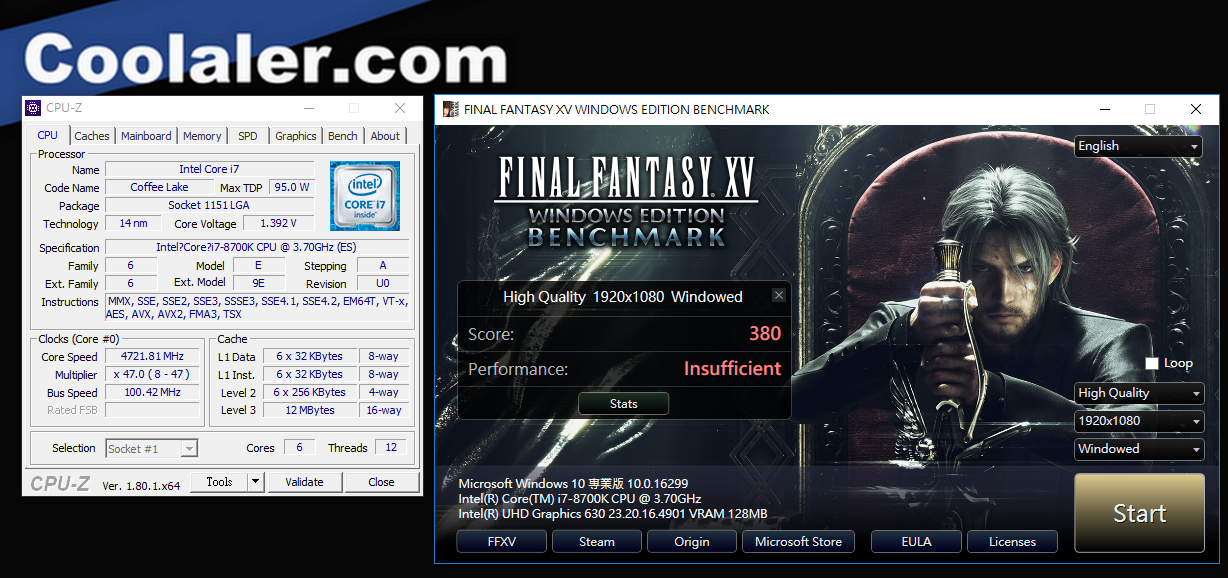Click the 'Microsoft Windows 10' OS info line
Image resolution: width=1228 pixels, height=578 pixels.
point(573,484)
